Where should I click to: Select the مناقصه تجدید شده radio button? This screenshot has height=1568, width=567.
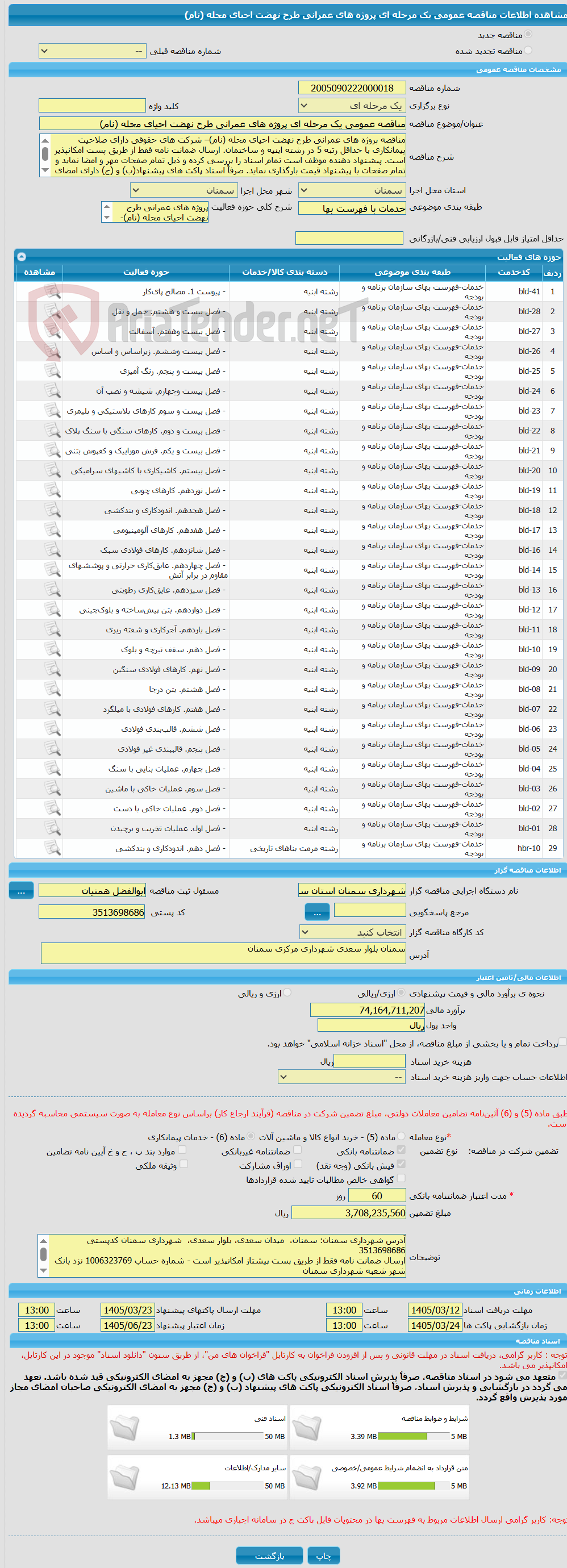(528, 51)
